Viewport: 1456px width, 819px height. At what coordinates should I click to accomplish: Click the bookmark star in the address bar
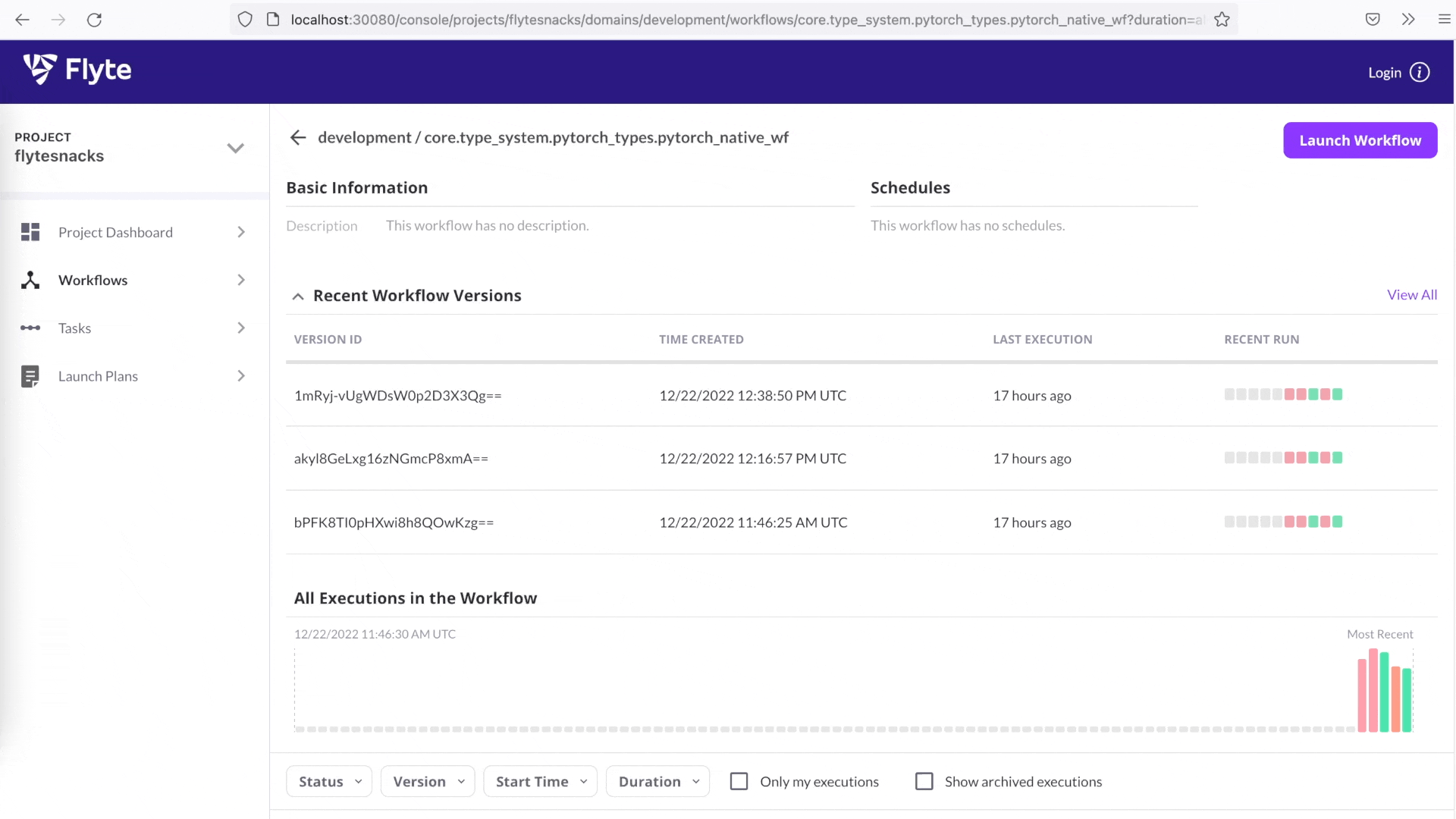pyautogui.click(x=1222, y=20)
